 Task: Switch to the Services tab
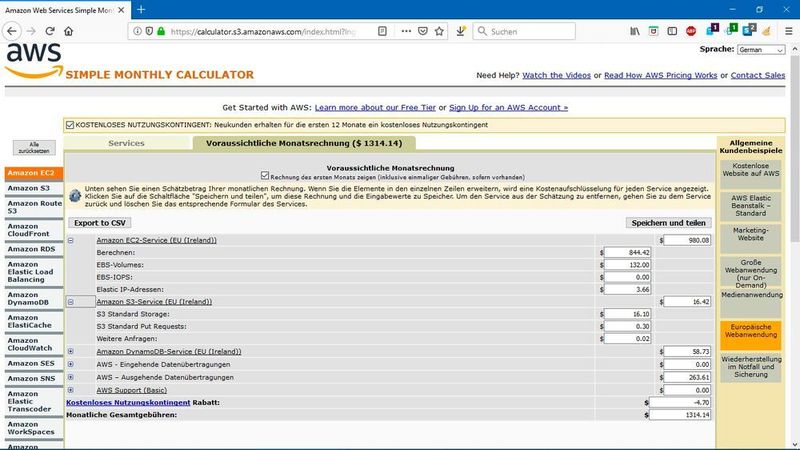click(x=127, y=143)
